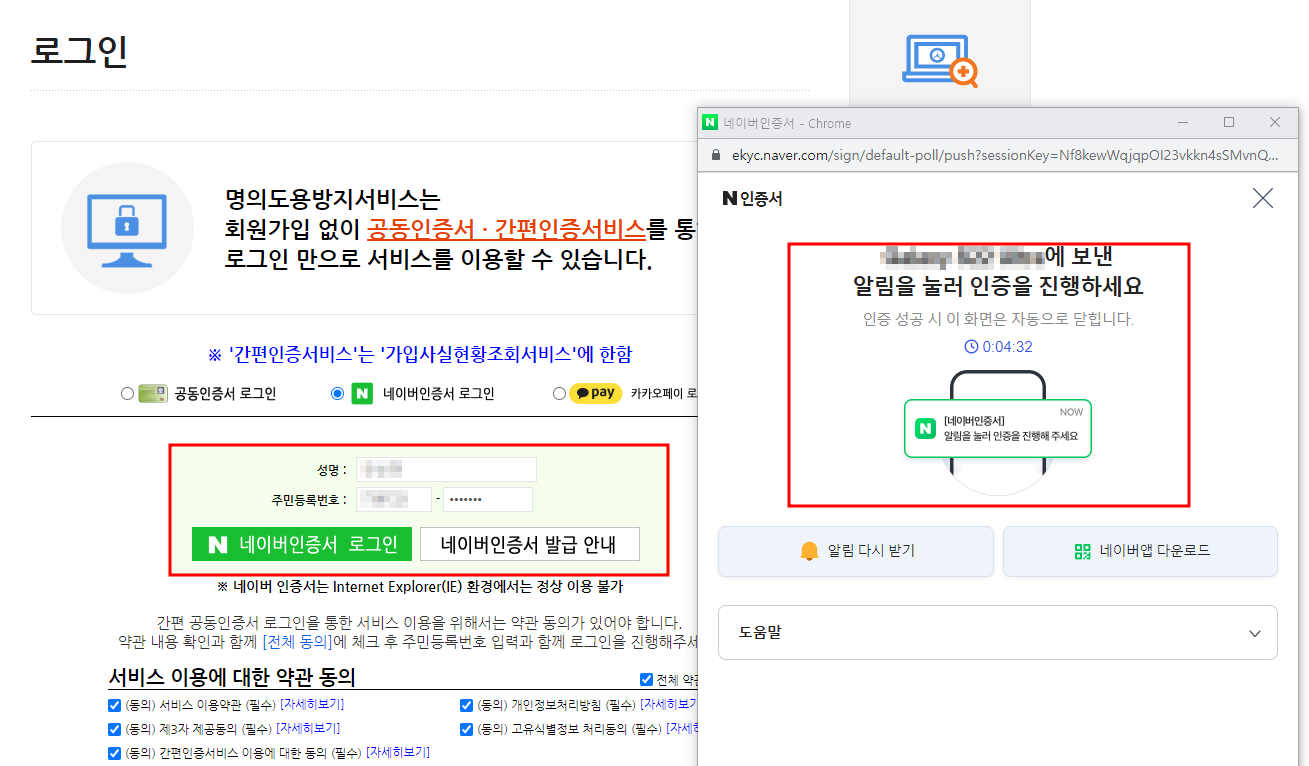Uncheck 제3자 제공동의 (필수) checkbox
The image size is (1309, 766).
point(114,729)
